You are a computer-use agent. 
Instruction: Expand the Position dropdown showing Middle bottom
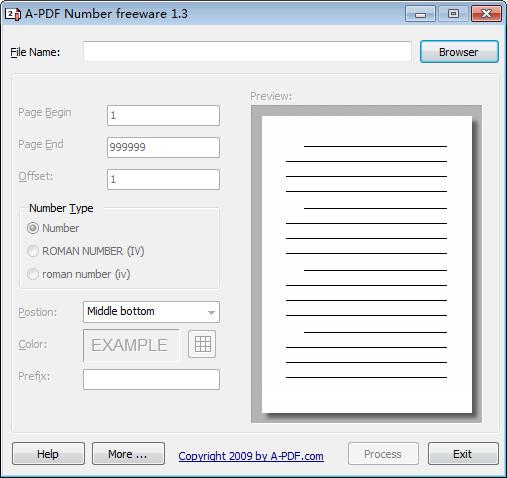click(151, 312)
